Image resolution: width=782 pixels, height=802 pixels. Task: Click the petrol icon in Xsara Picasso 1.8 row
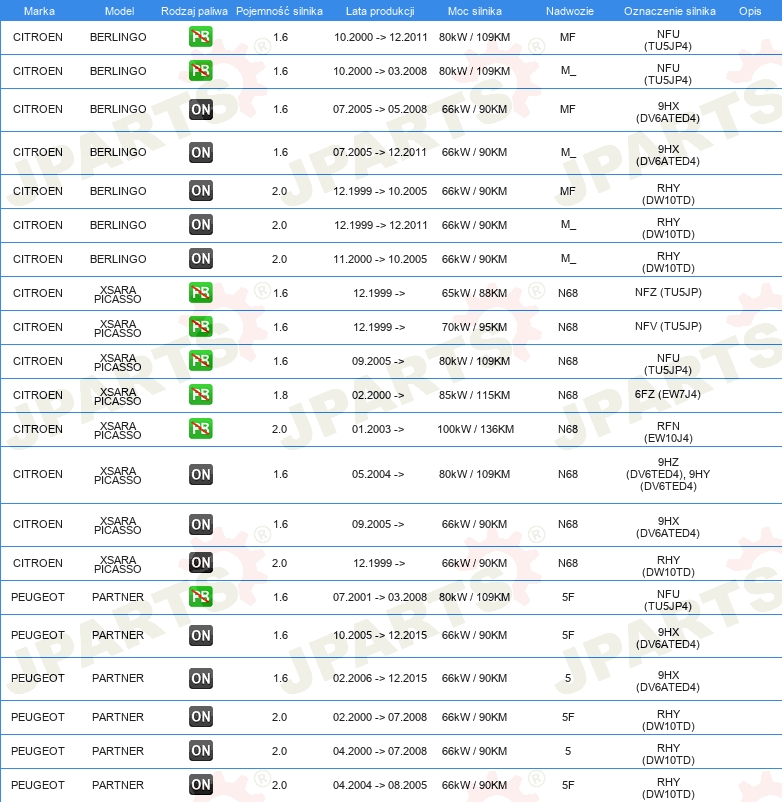200,395
